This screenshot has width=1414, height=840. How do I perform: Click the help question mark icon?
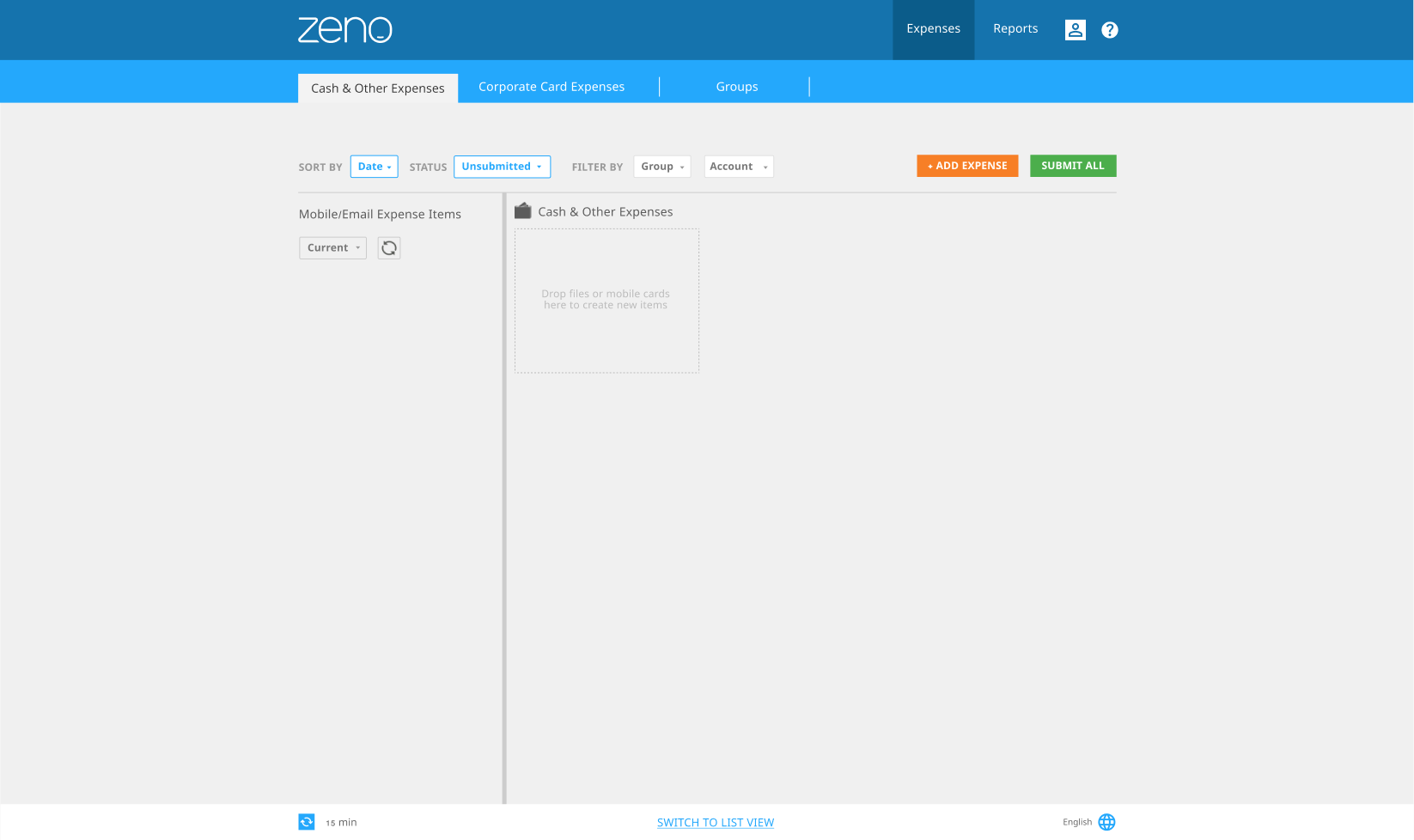1109,30
